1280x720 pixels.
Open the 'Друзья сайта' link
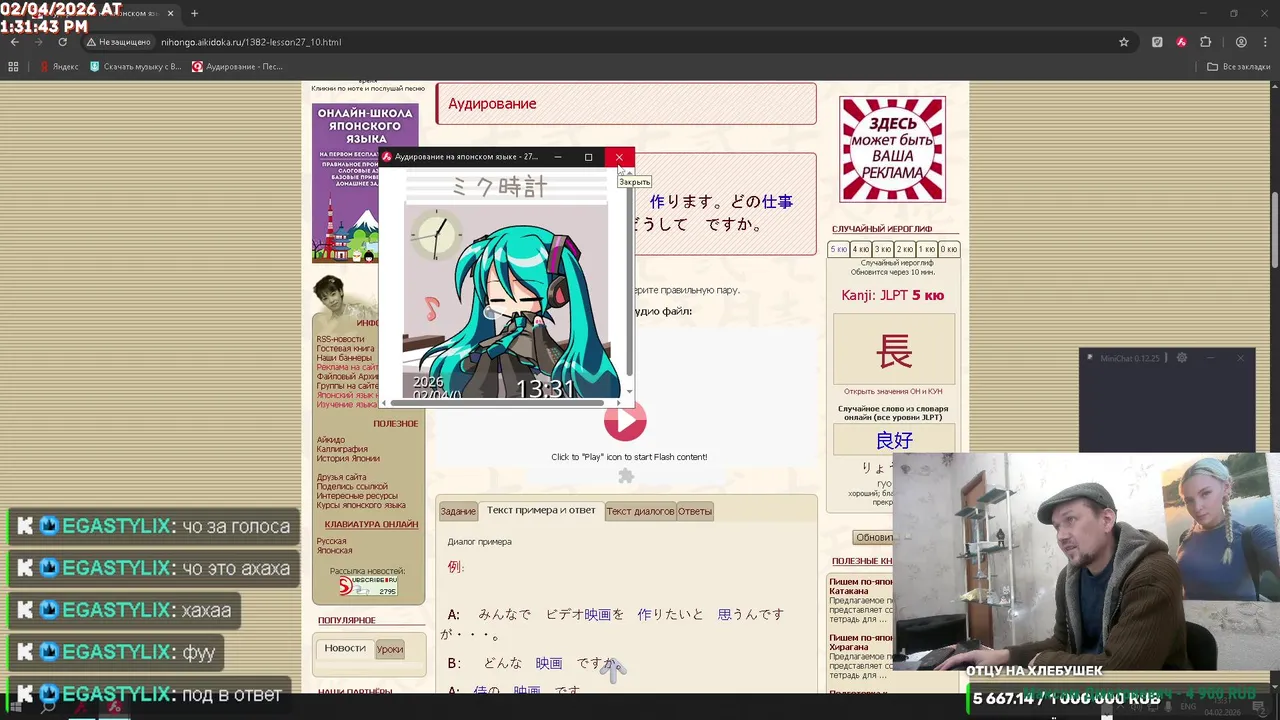(x=342, y=477)
